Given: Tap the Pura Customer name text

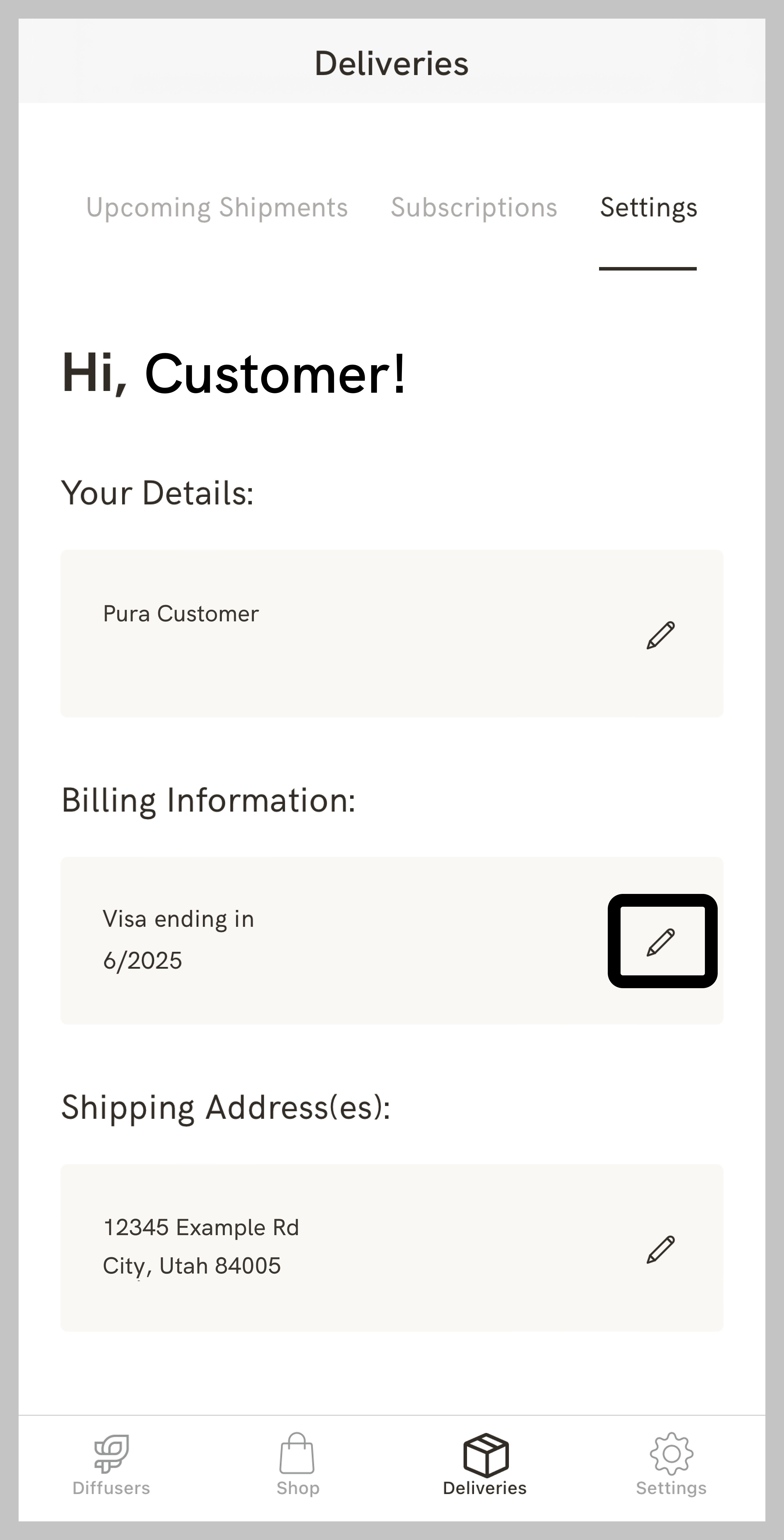Looking at the screenshot, I should point(181,614).
